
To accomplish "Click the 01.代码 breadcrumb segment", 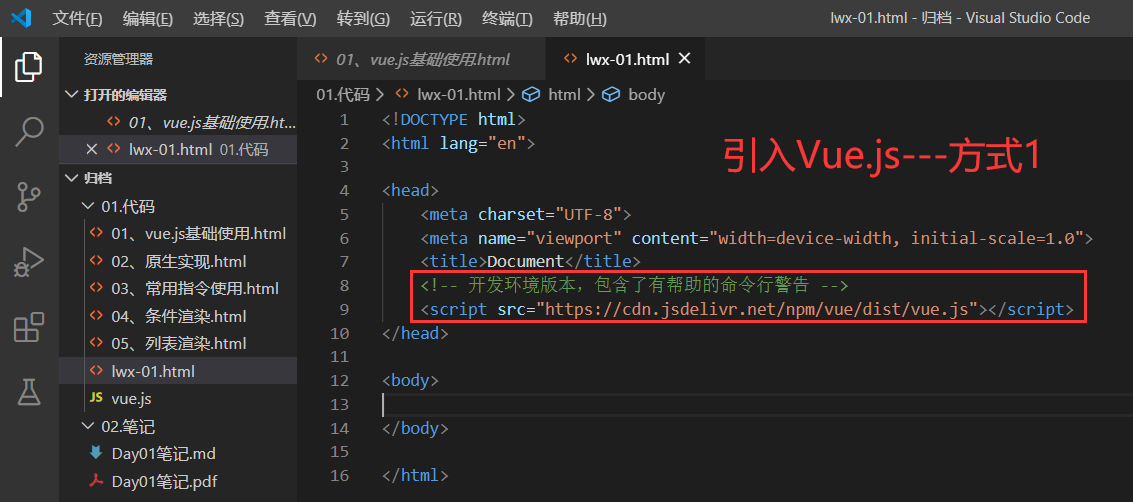I will 343,95.
